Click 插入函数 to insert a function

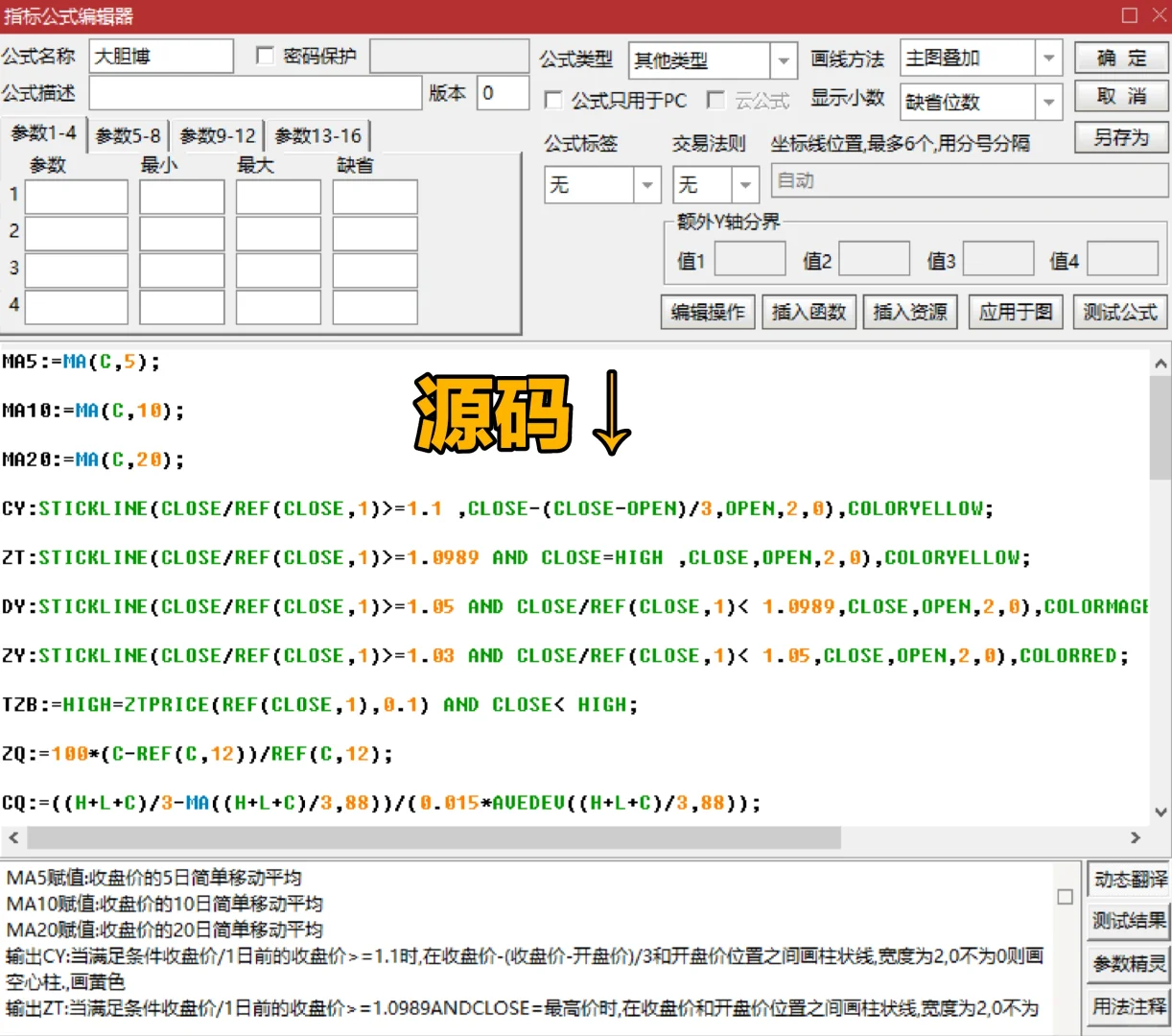[x=809, y=312]
